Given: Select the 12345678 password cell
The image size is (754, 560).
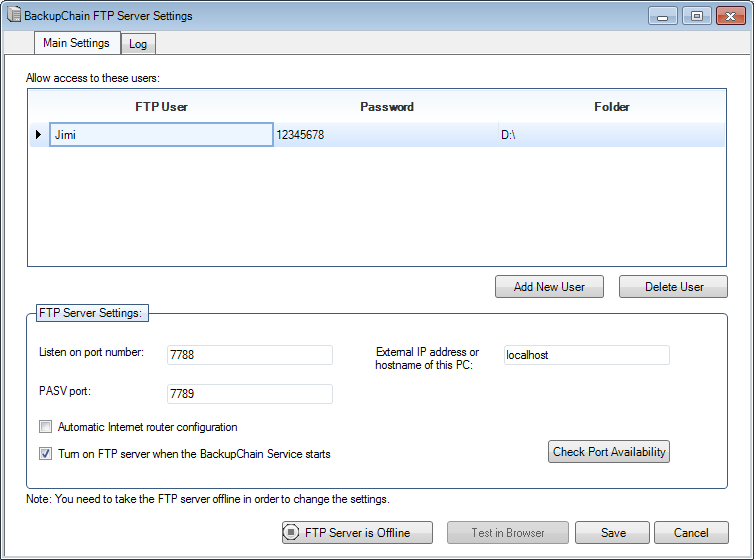Looking at the screenshot, I should click(x=386, y=135).
